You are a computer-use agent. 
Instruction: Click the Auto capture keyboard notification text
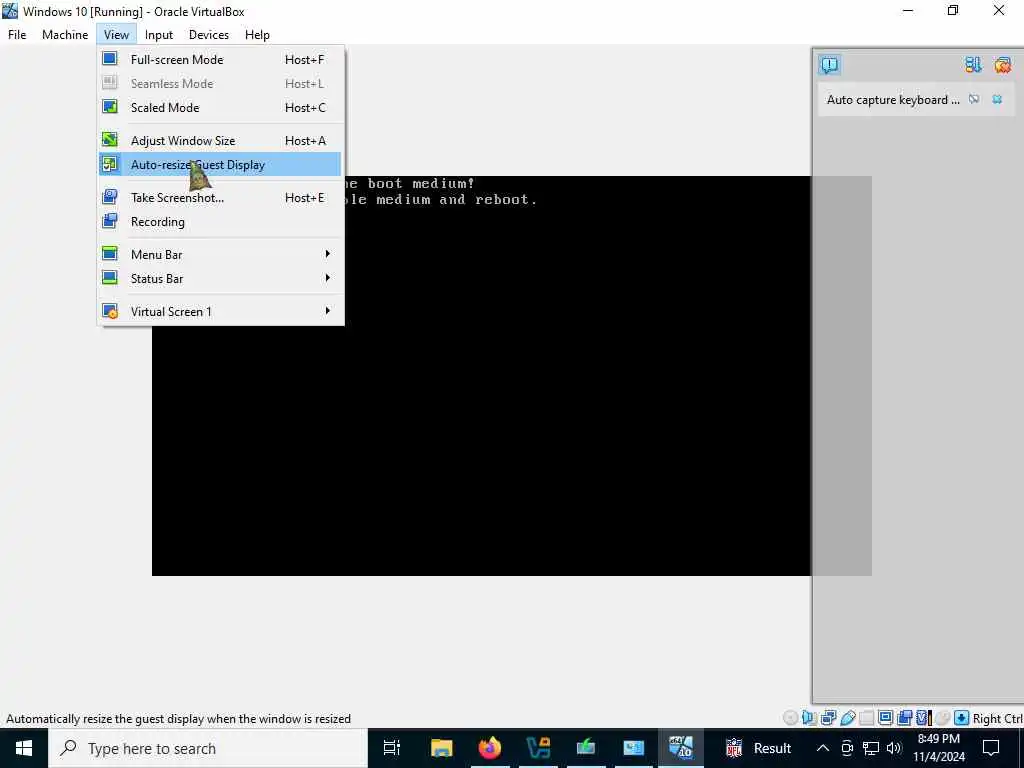point(893,99)
